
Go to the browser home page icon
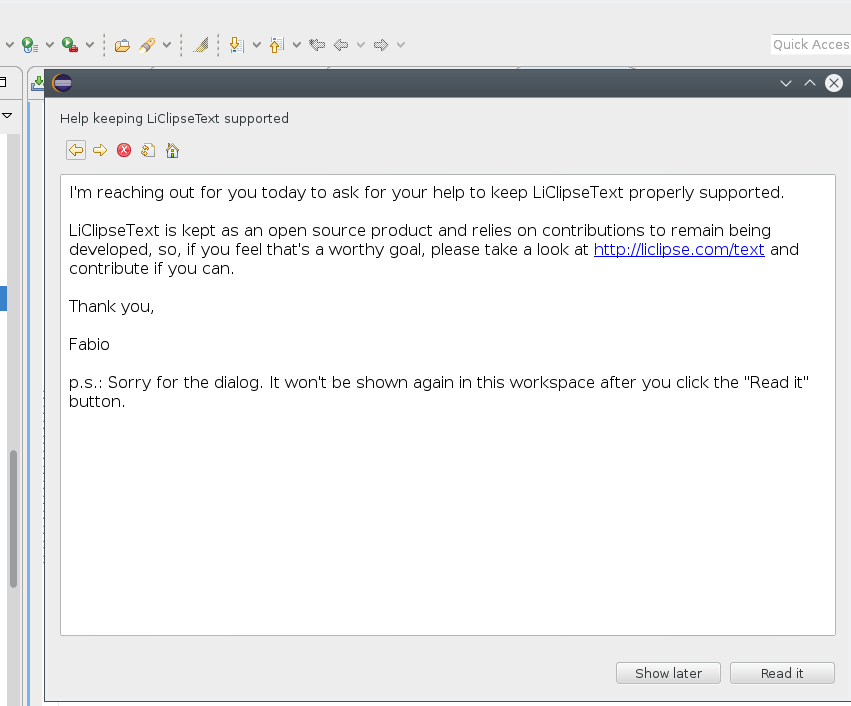[x=173, y=150]
